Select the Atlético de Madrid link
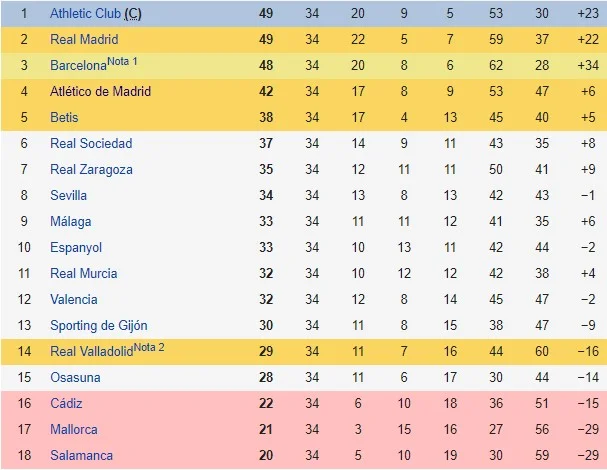607x470 pixels. coord(100,92)
